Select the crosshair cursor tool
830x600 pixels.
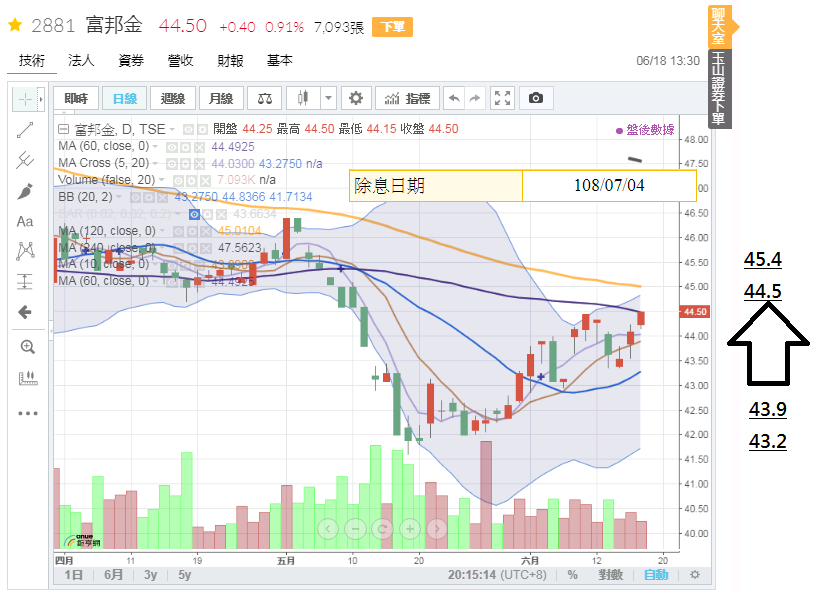click(25, 99)
